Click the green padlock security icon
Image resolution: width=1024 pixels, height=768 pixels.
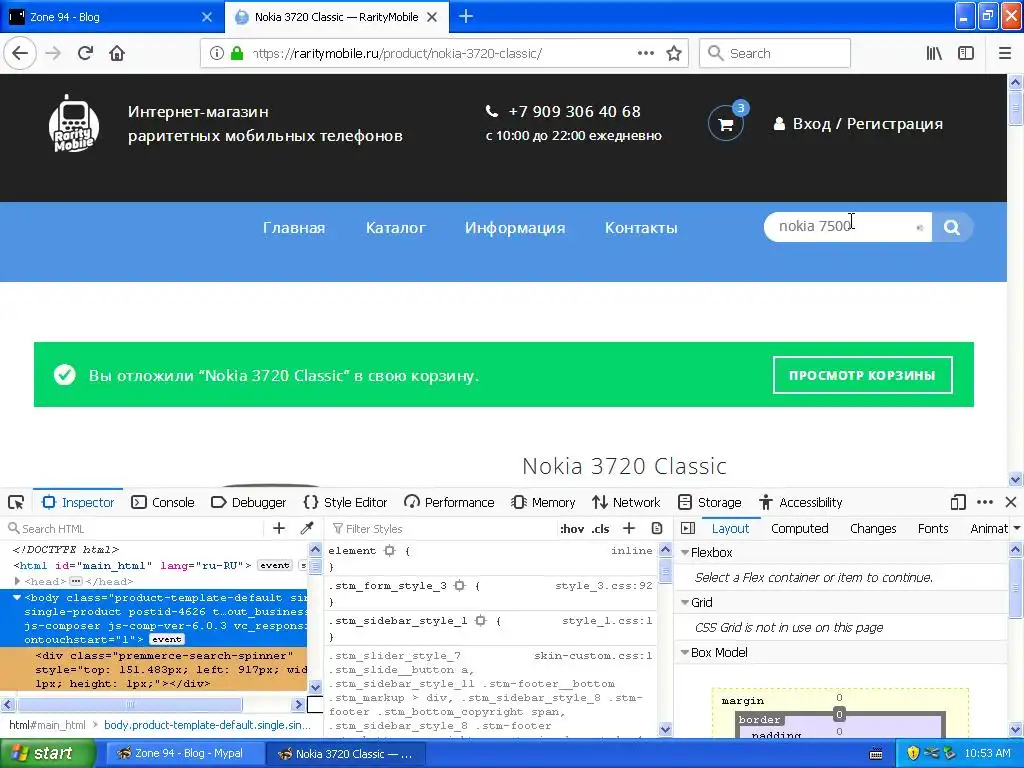237,54
